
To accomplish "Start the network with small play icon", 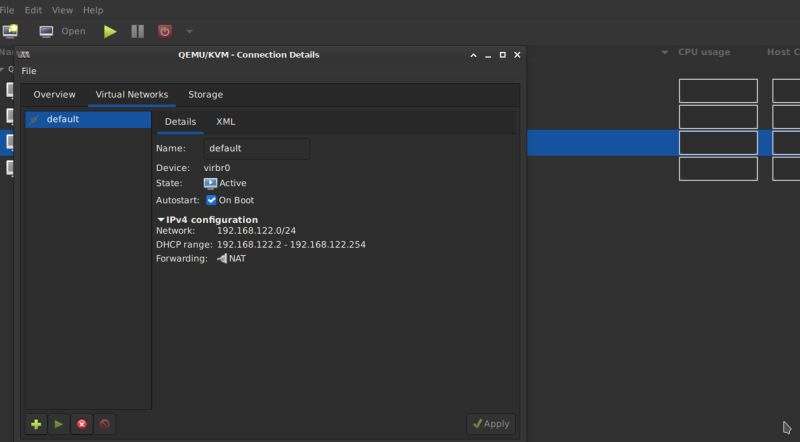I will (x=59, y=424).
